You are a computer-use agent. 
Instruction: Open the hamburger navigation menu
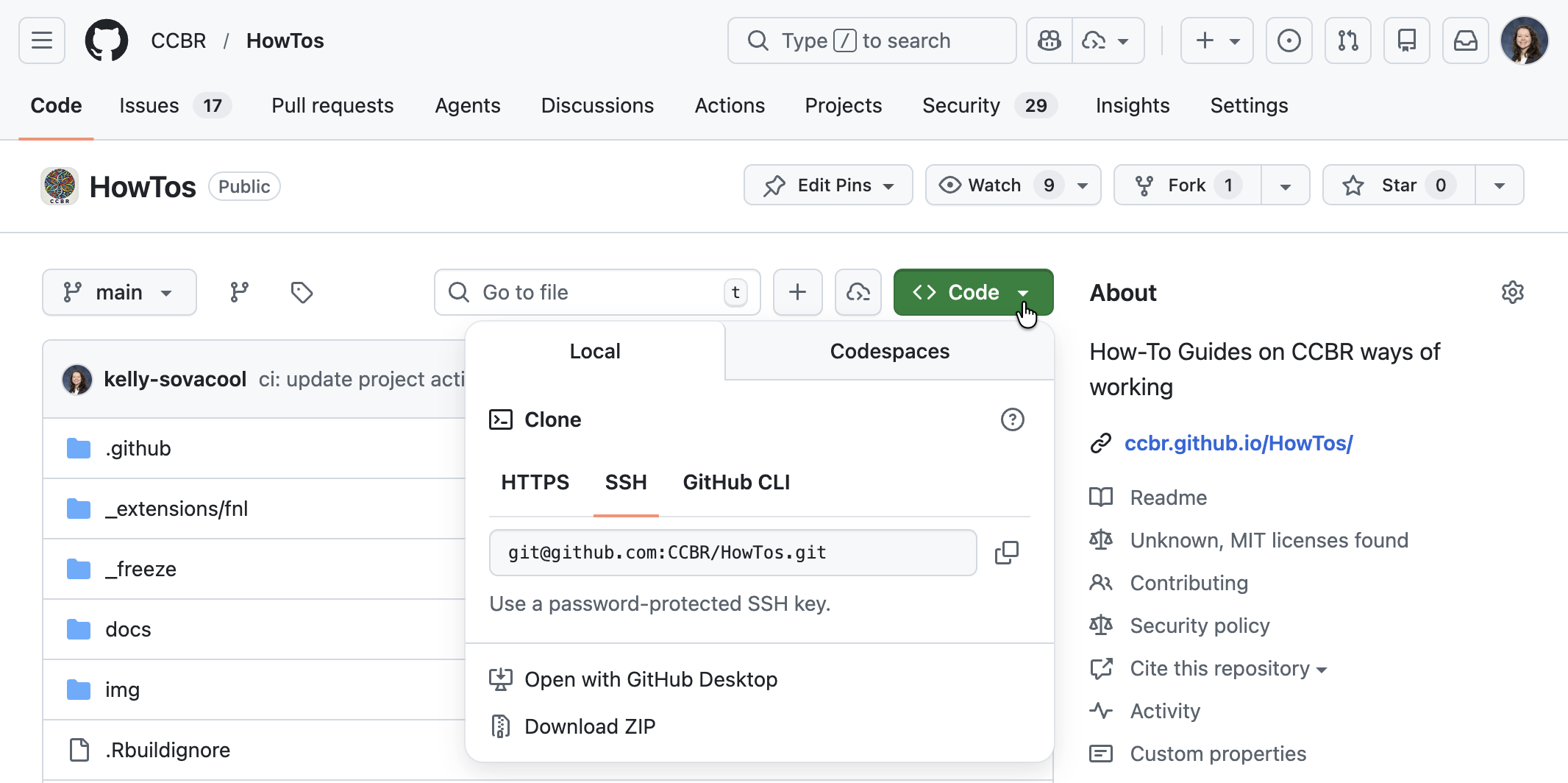point(42,40)
